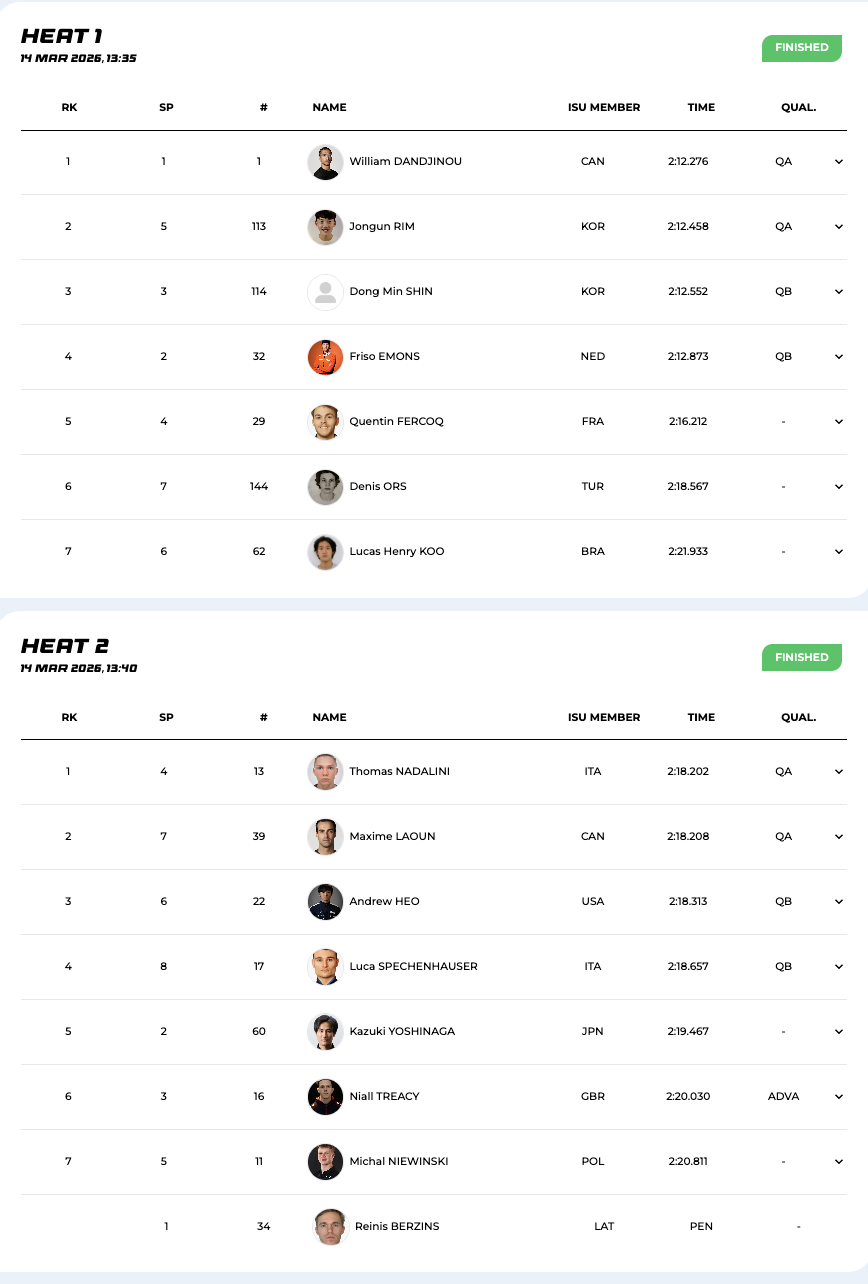
Task: Expand Michal Niewinski's row chevron
Action: [839, 1162]
